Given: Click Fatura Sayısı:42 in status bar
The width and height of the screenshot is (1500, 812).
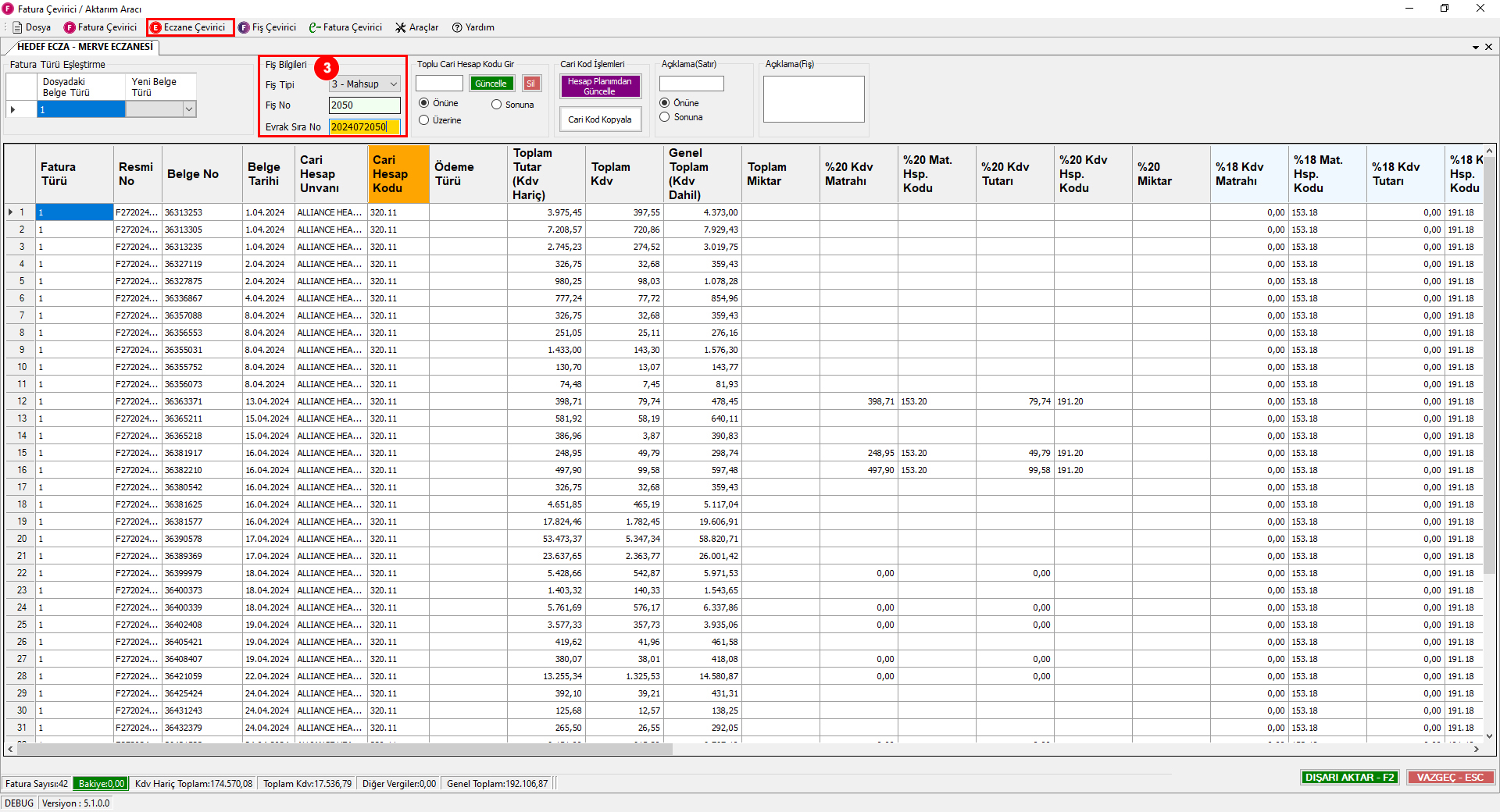Looking at the screenshot, I should pyautogui.click(x=37, y=784).
